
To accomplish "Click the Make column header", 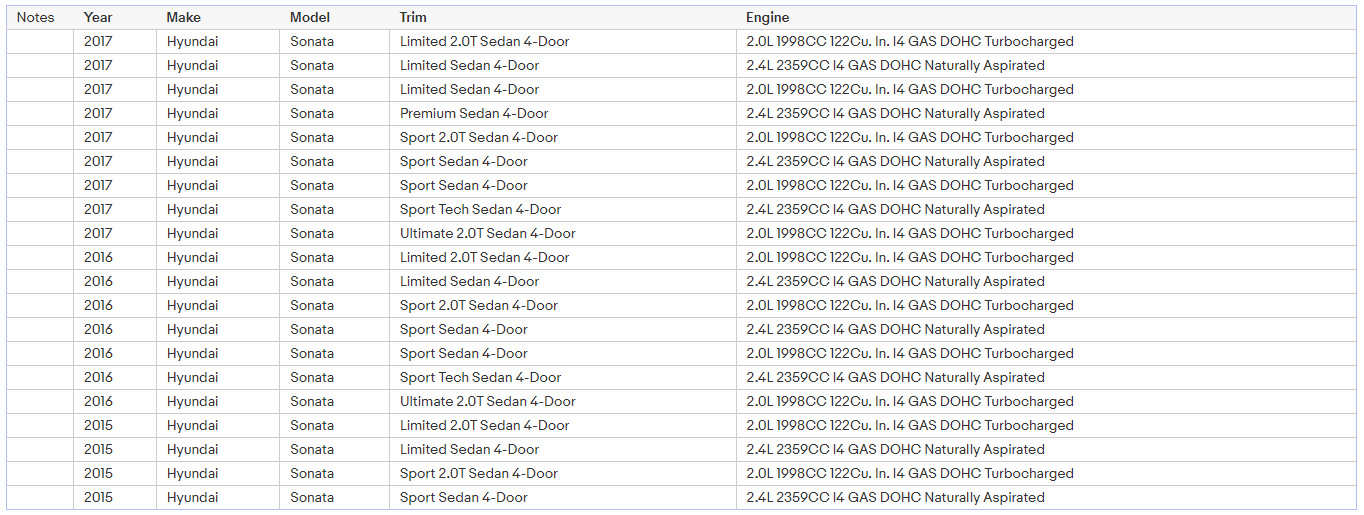I will [x=184, y=17].
